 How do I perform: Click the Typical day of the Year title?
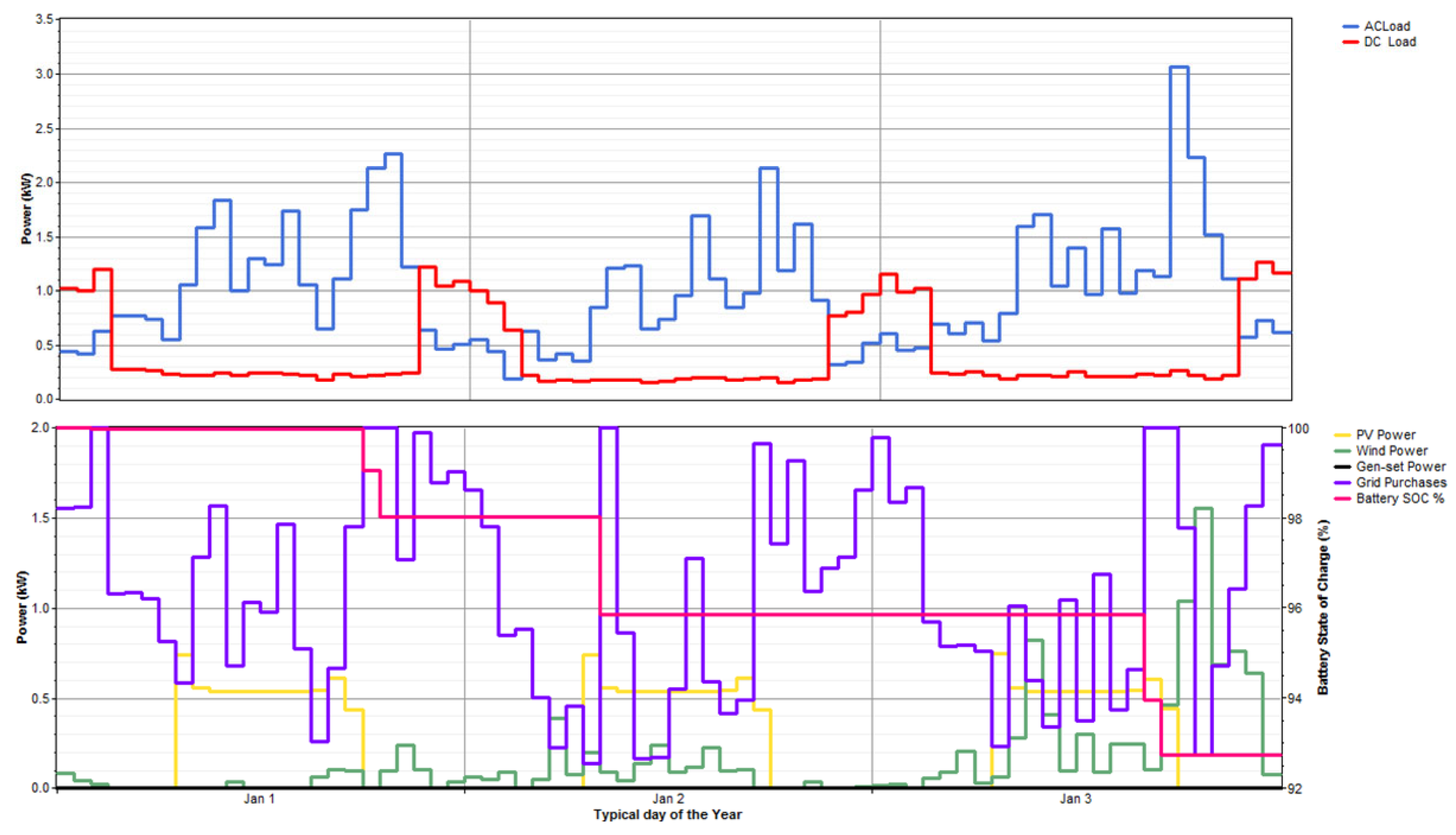point(667,815)
